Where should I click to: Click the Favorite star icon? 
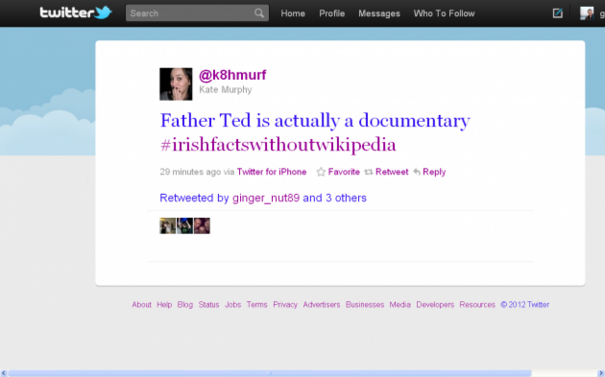click(321, 172)
